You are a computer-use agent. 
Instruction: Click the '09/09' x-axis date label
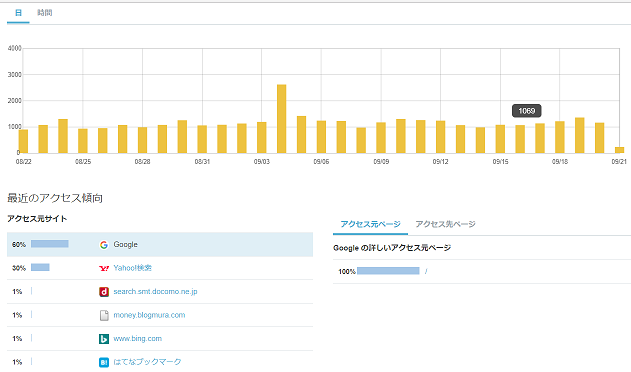point(381,161)
